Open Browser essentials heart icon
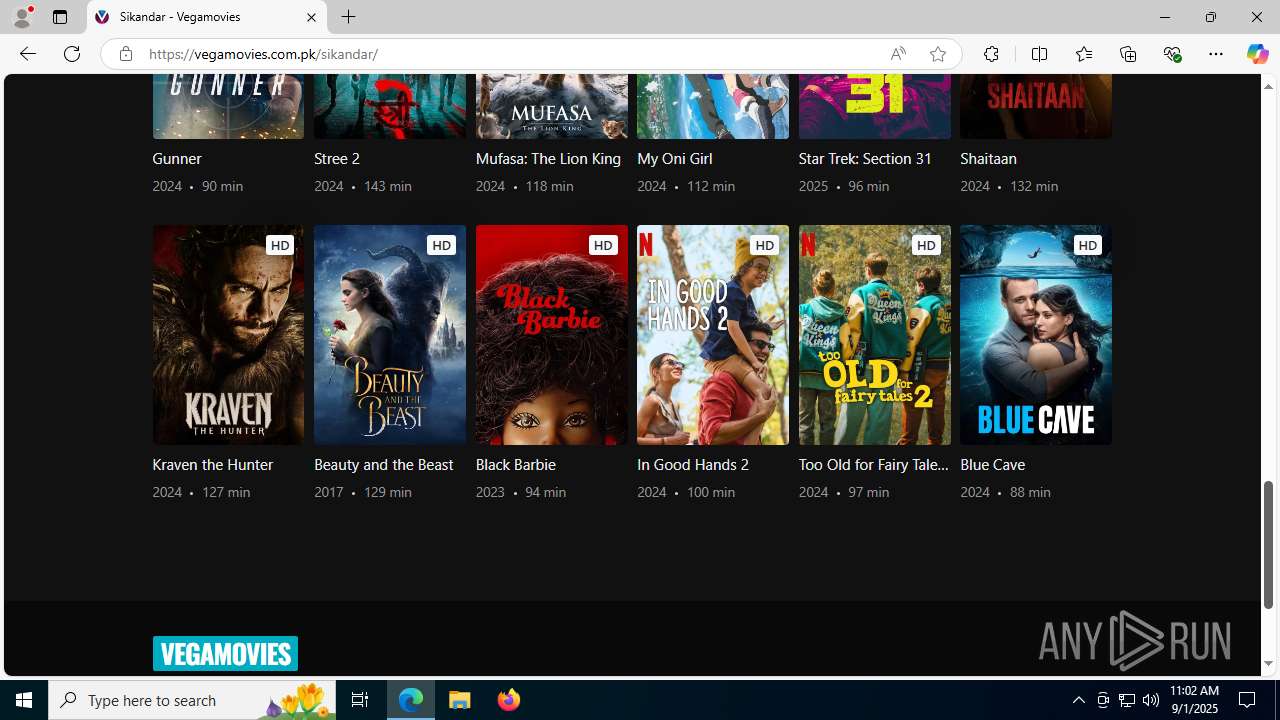 point(1172,54)
